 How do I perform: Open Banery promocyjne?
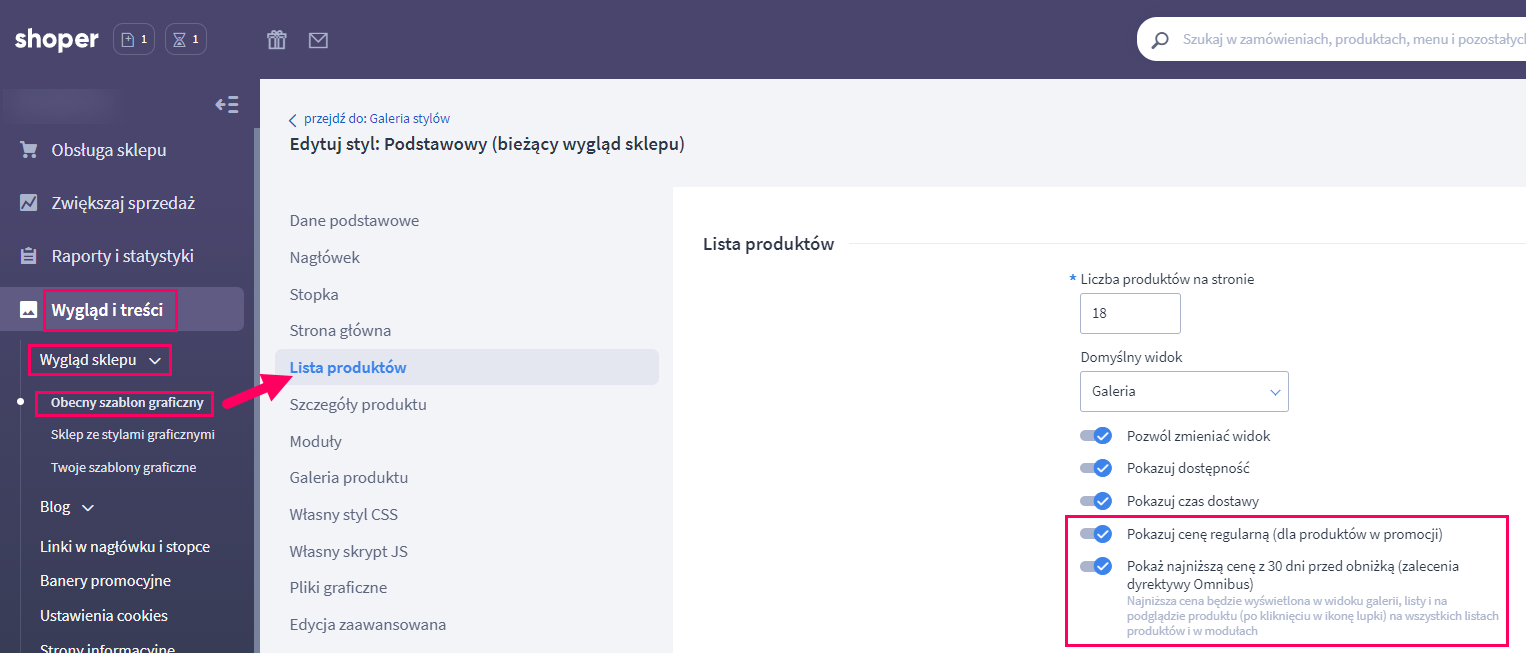pos(105,581)
